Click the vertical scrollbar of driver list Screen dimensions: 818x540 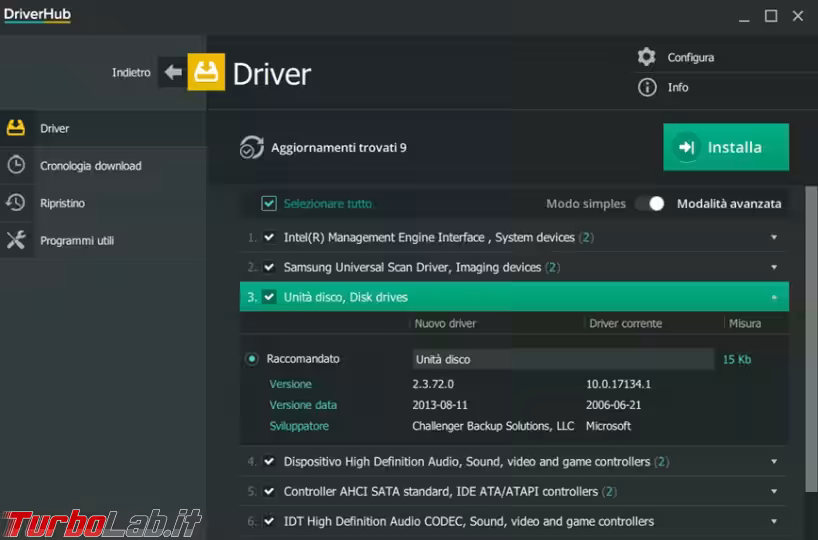811,339
